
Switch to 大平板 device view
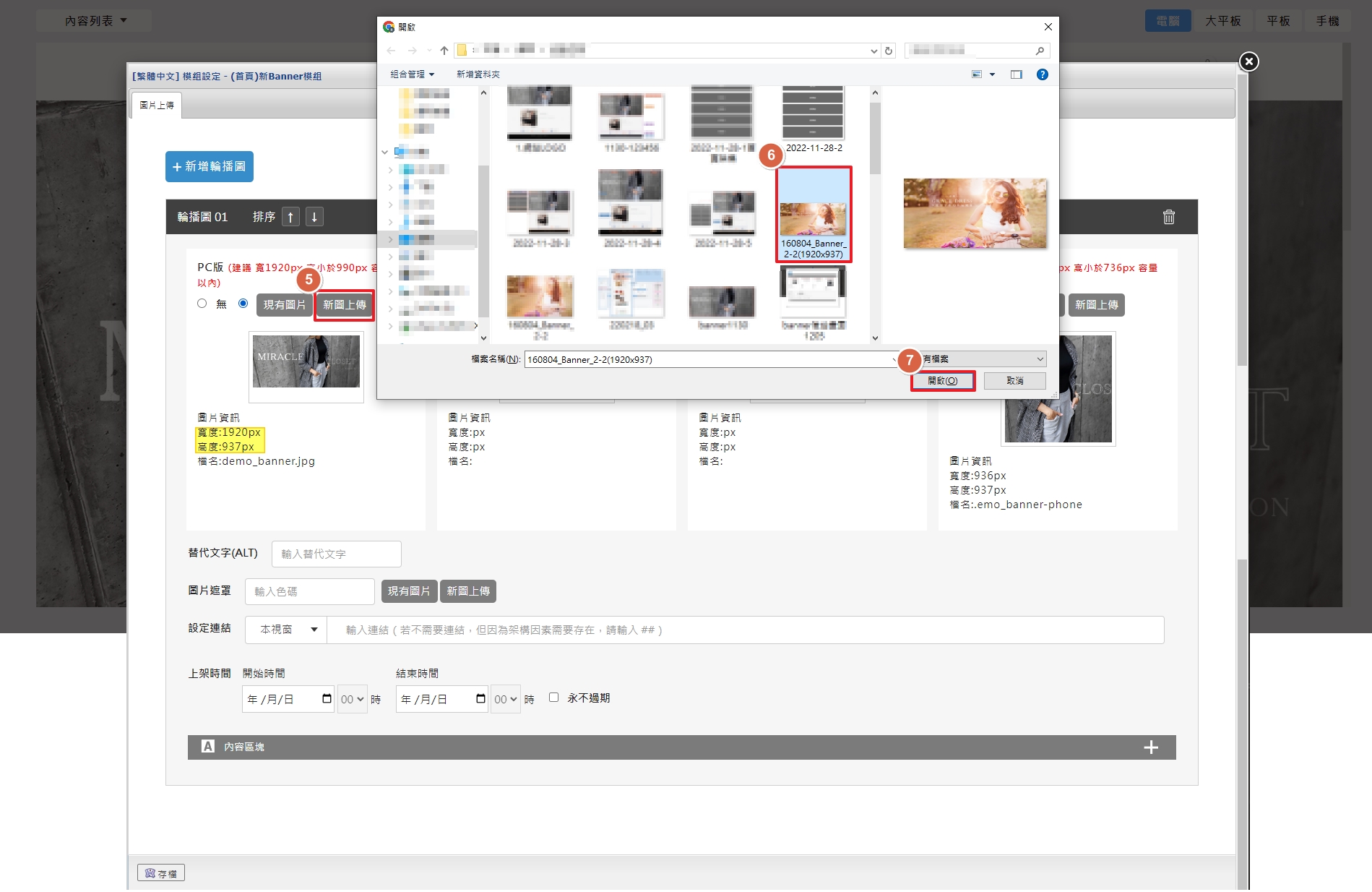tap(1222, 21)
